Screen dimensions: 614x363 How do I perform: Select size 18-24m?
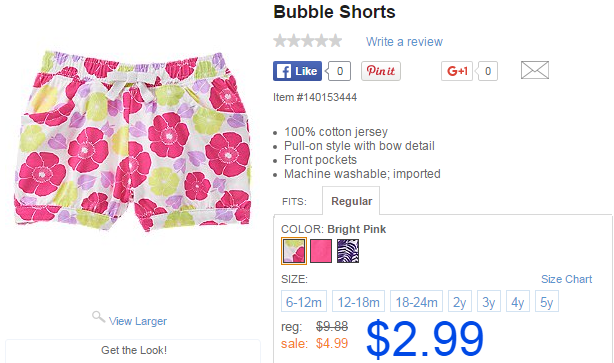(x=416, y=302)
